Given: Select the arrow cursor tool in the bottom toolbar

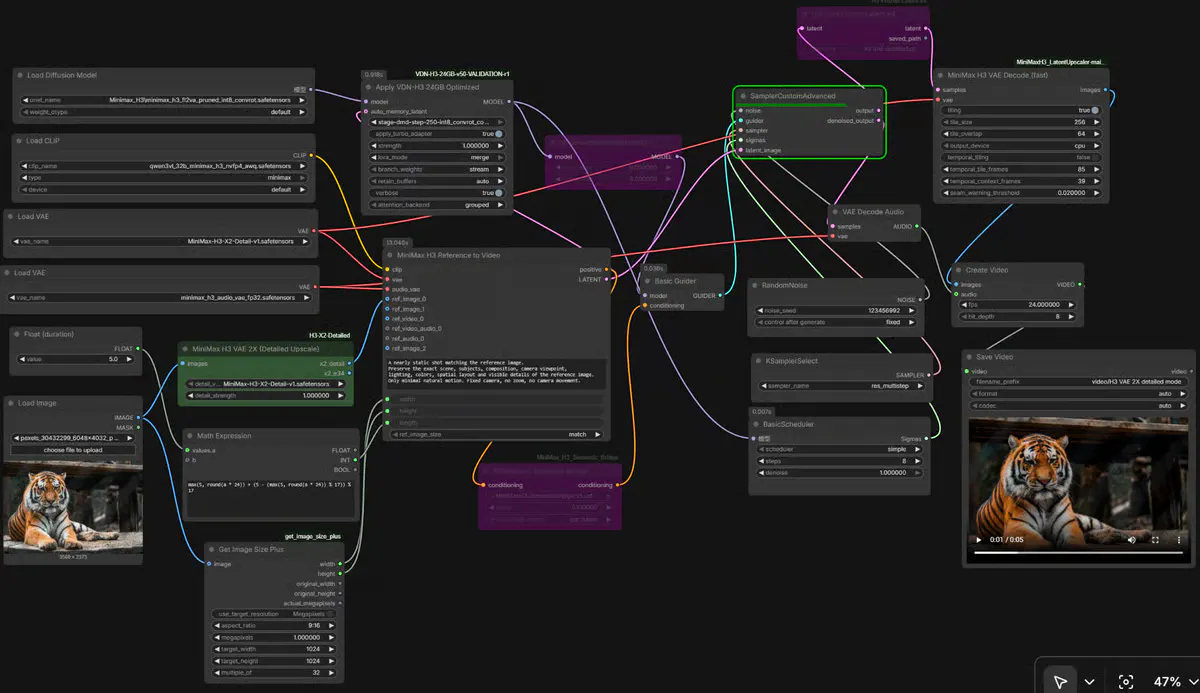Looking at the screenshot, I should [1059, 681].
